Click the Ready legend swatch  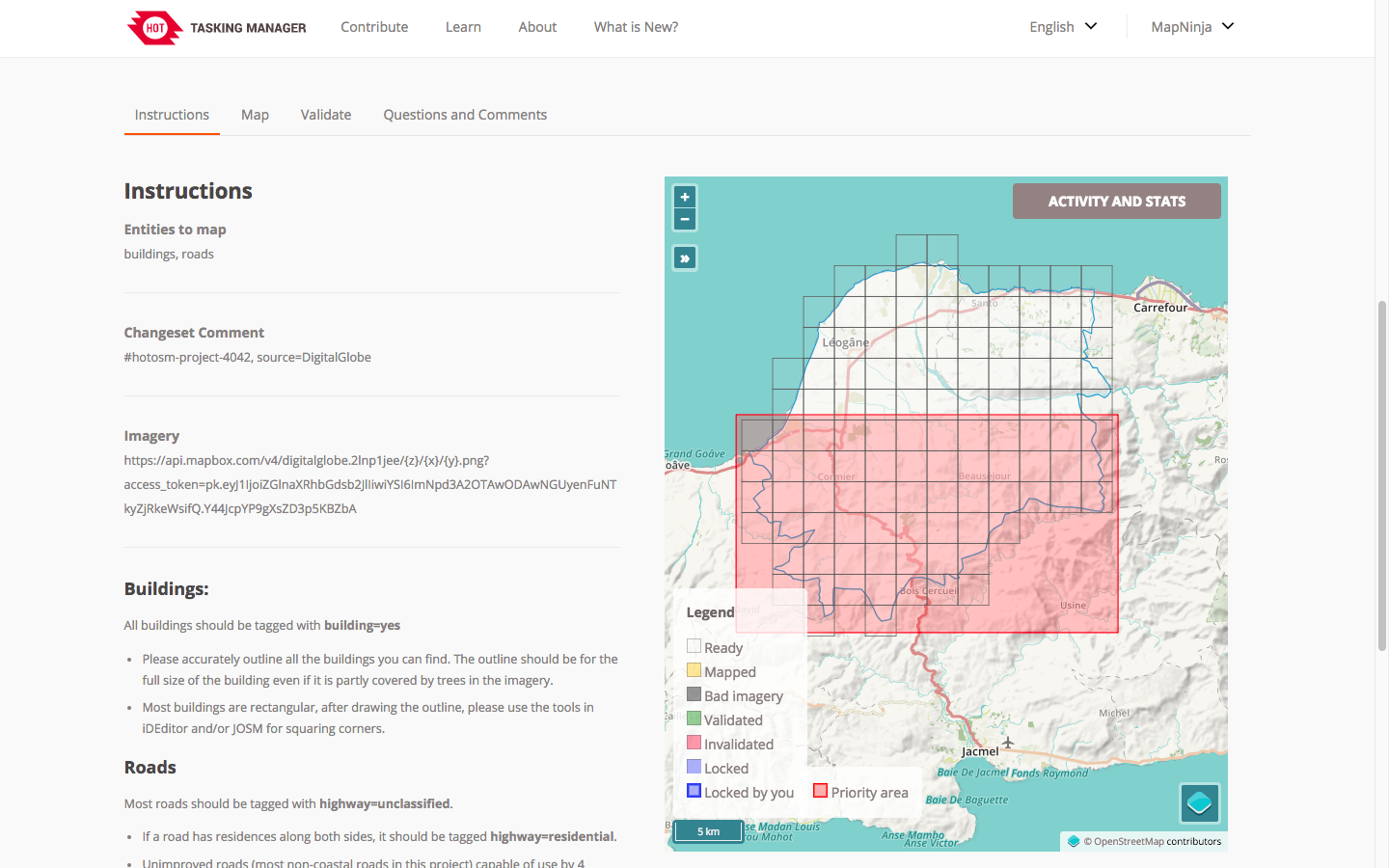[694, 646]
